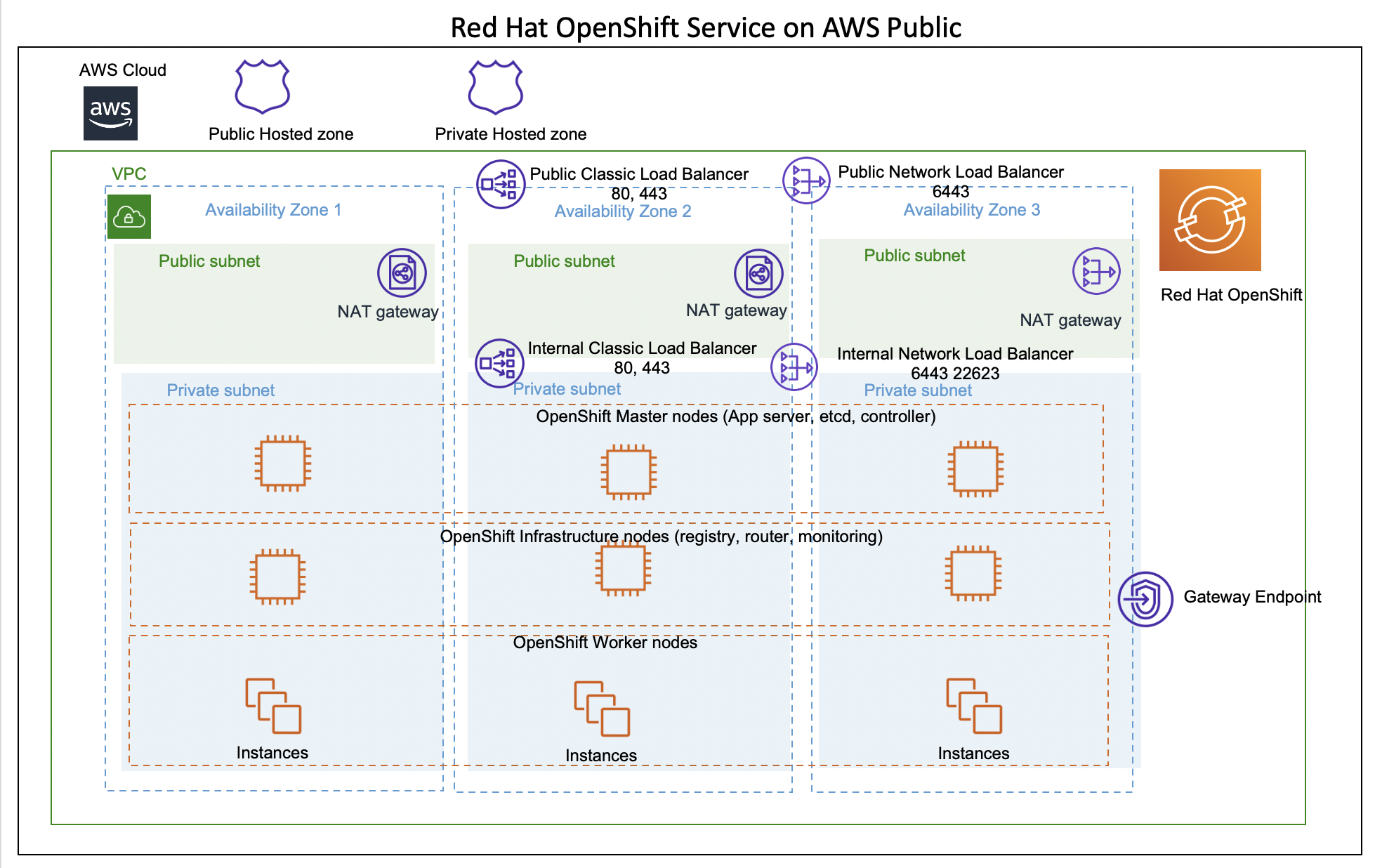Select the Master node chip in Zone 2
Viewport: 1375px width, 868px height.
point(629,472)
